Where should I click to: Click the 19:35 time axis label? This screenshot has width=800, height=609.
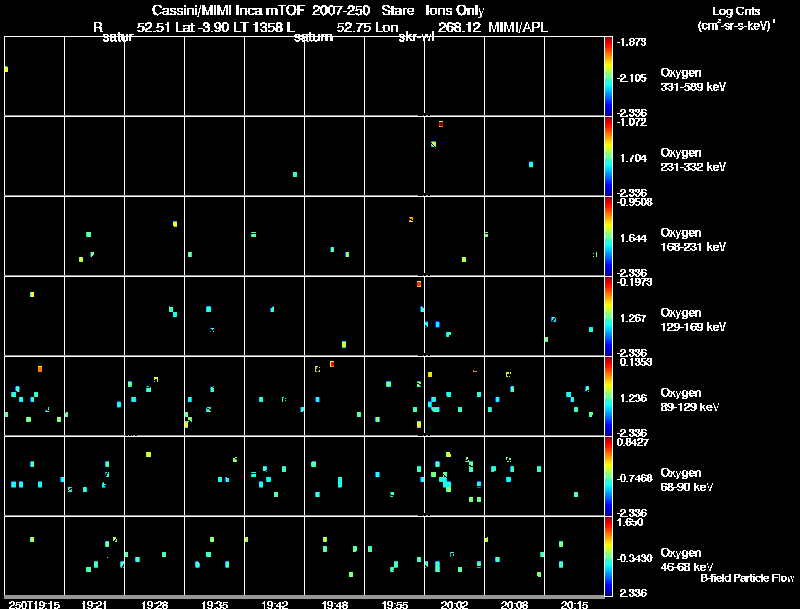point(214,604)
